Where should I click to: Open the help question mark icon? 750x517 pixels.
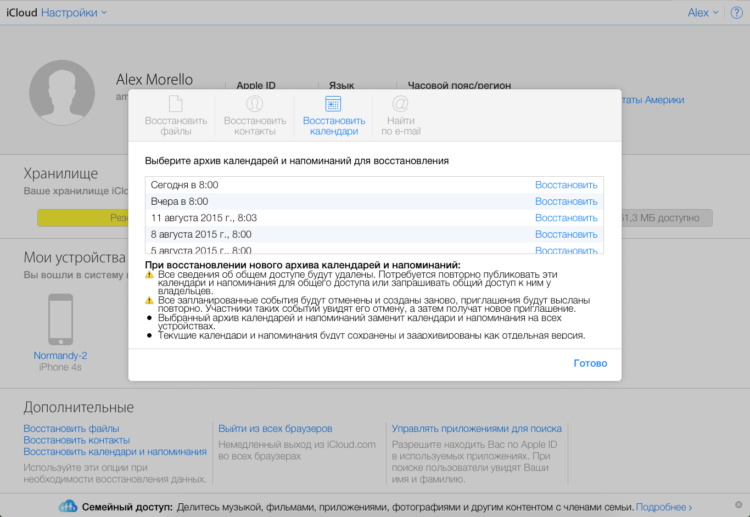coord(737,13)
